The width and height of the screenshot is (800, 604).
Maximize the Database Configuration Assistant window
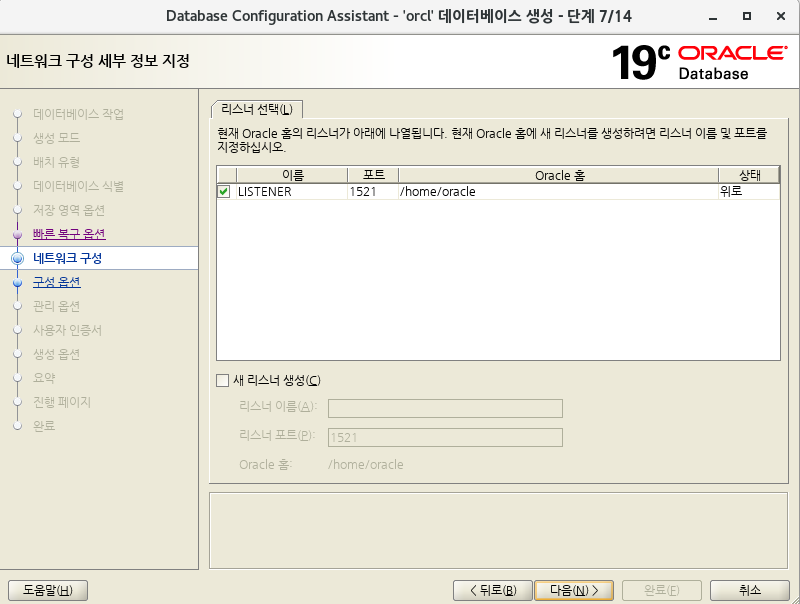click(x=746, y=16)
